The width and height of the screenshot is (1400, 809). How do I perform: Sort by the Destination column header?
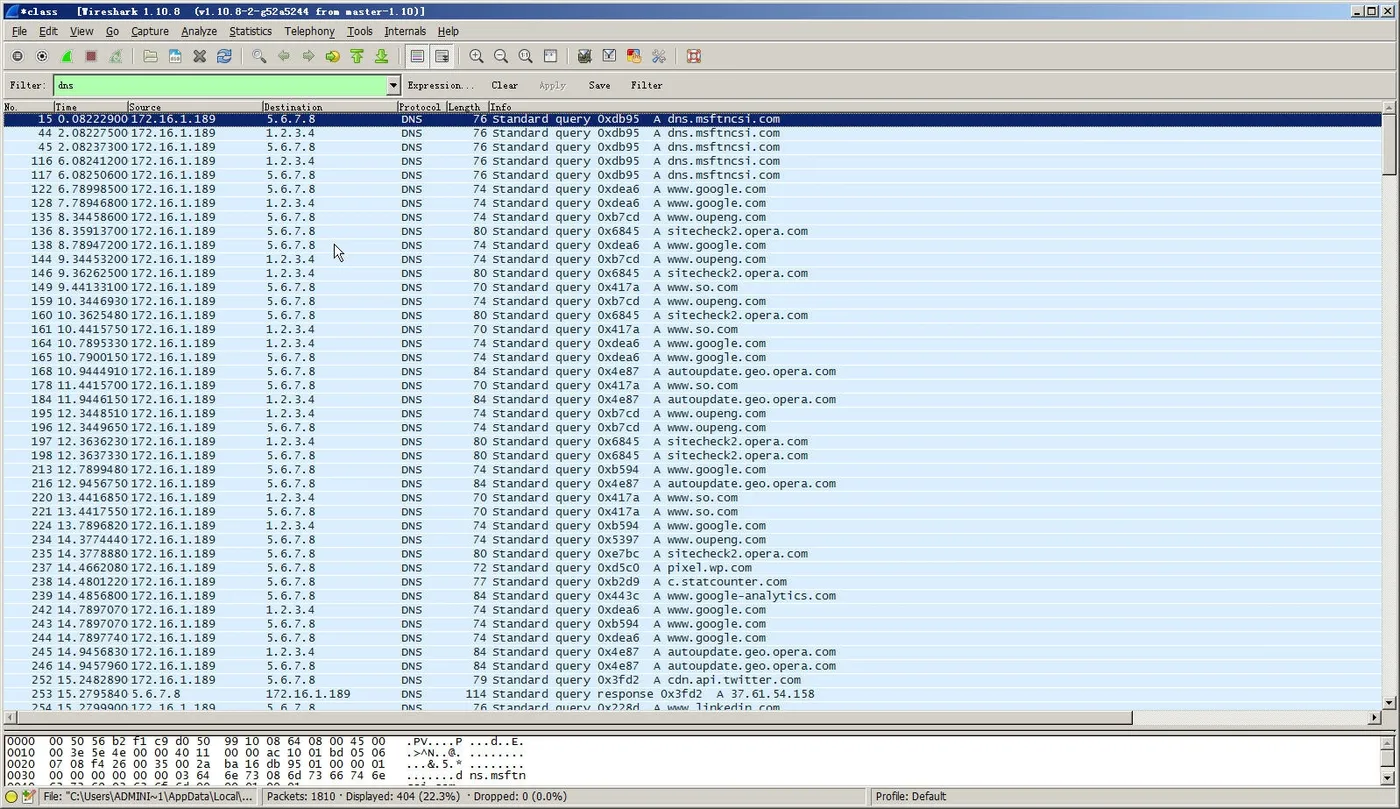(x=330, y=107)
